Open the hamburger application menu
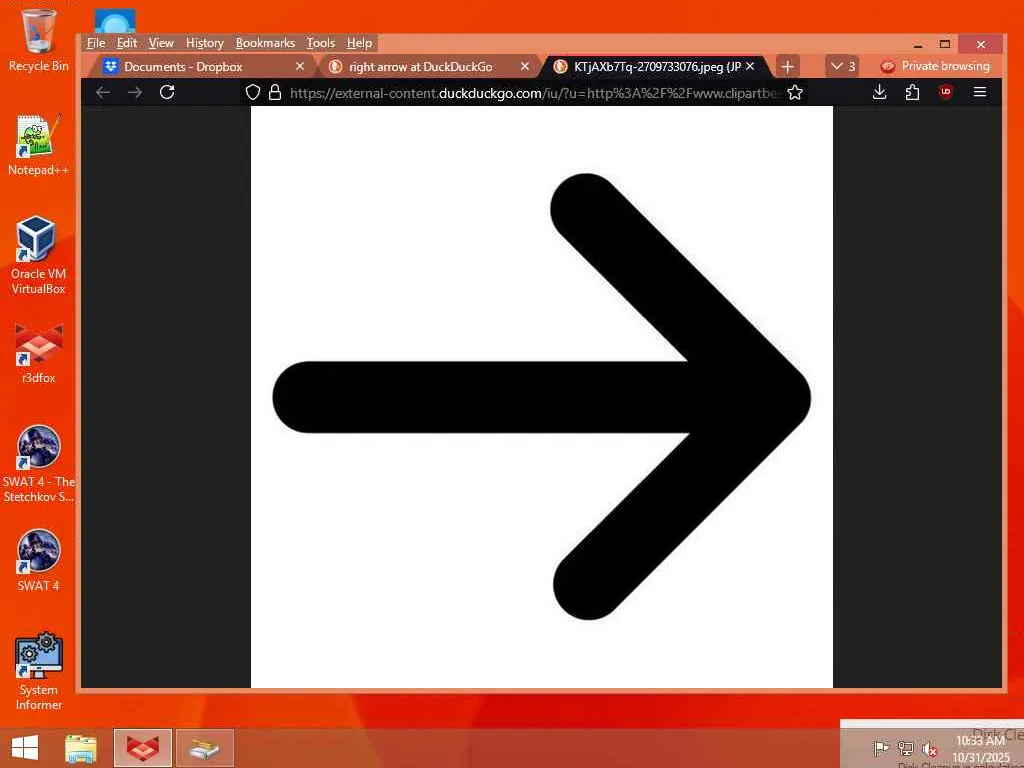Viewport: 1024px width, 768px height. [980, 92]
